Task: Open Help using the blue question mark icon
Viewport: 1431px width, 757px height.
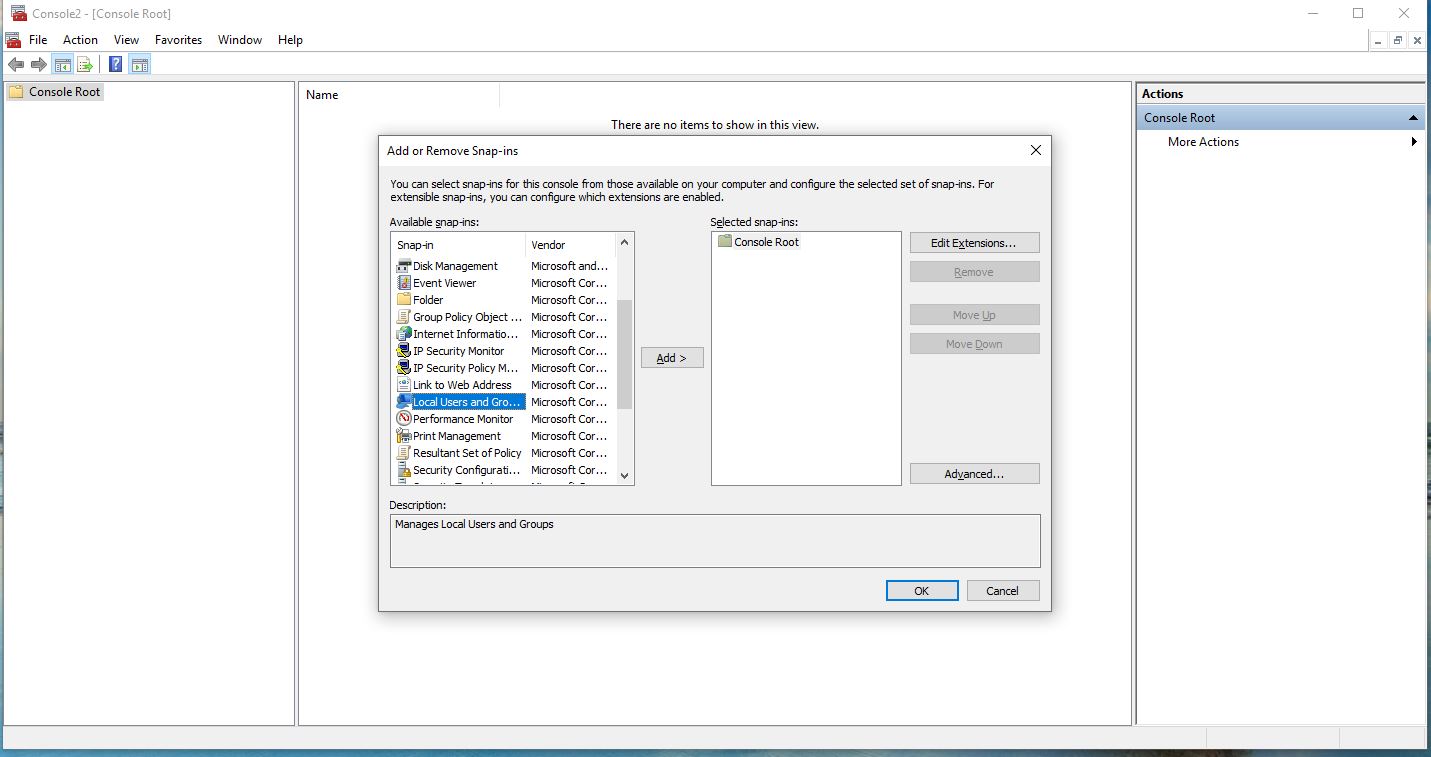Action: coord(116,65)
